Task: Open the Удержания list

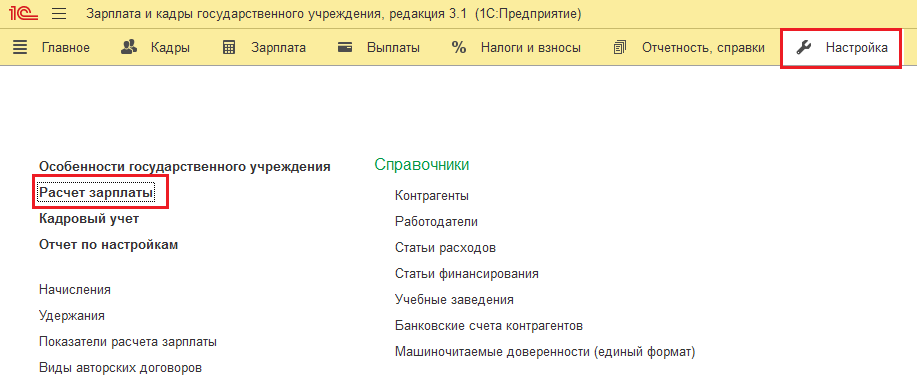Action: pos(72,316)
